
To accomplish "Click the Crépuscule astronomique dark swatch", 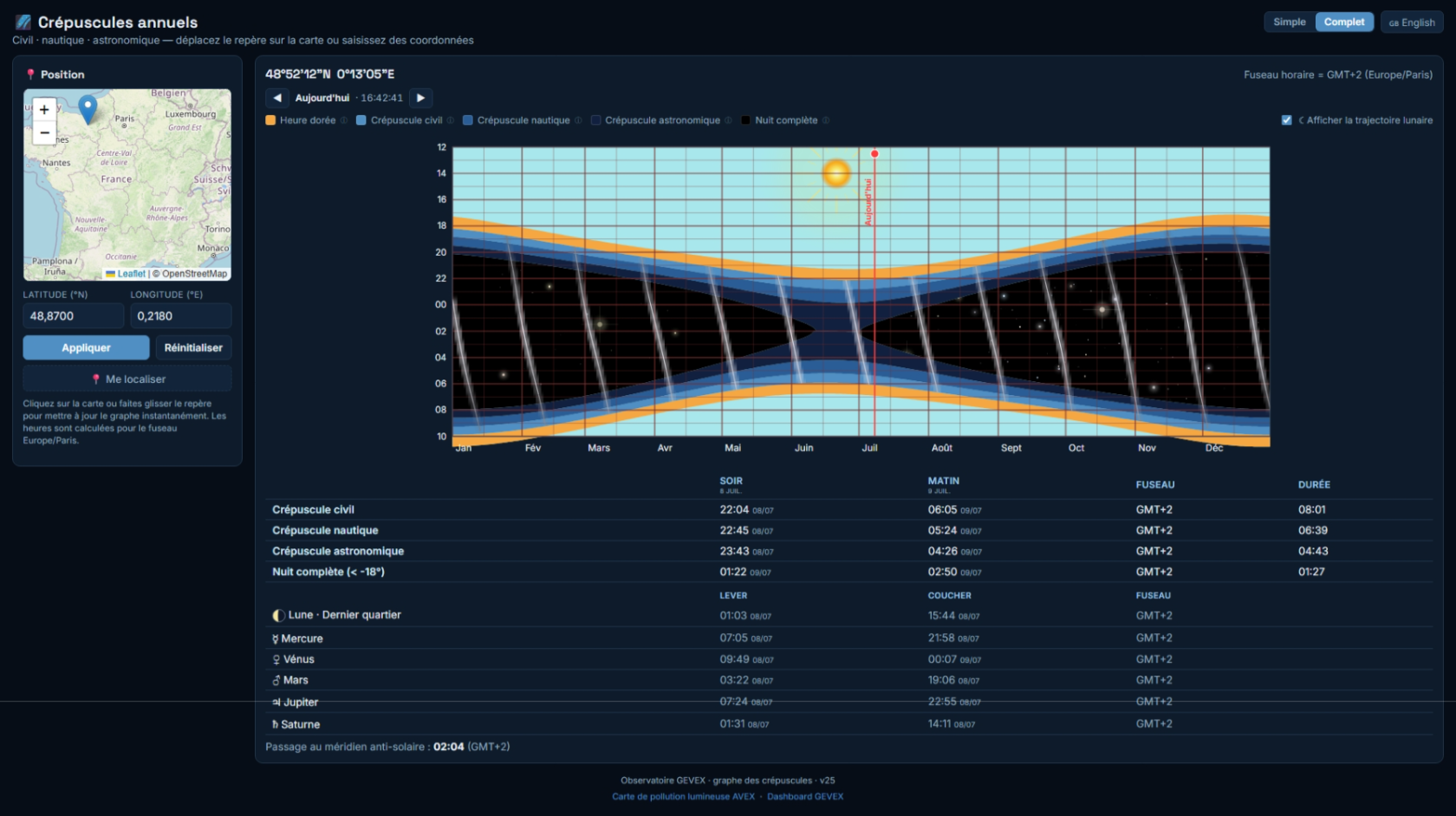I will 595,120.
